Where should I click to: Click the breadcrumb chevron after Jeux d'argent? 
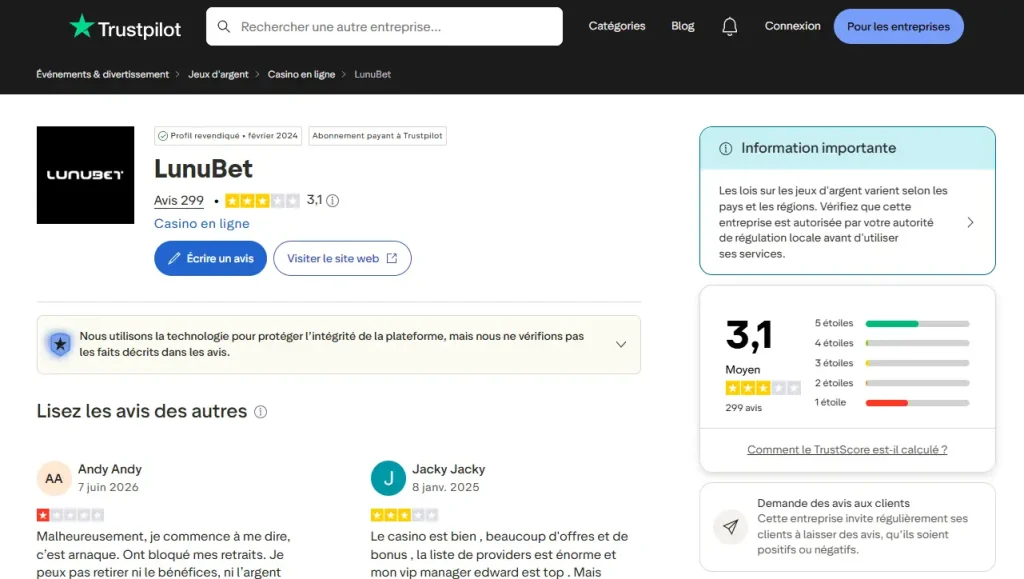click(x=257, y=74)
